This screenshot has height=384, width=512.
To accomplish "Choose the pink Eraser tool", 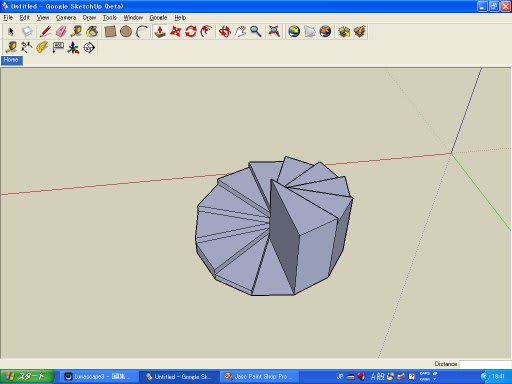I will click(x=61, y=32).
